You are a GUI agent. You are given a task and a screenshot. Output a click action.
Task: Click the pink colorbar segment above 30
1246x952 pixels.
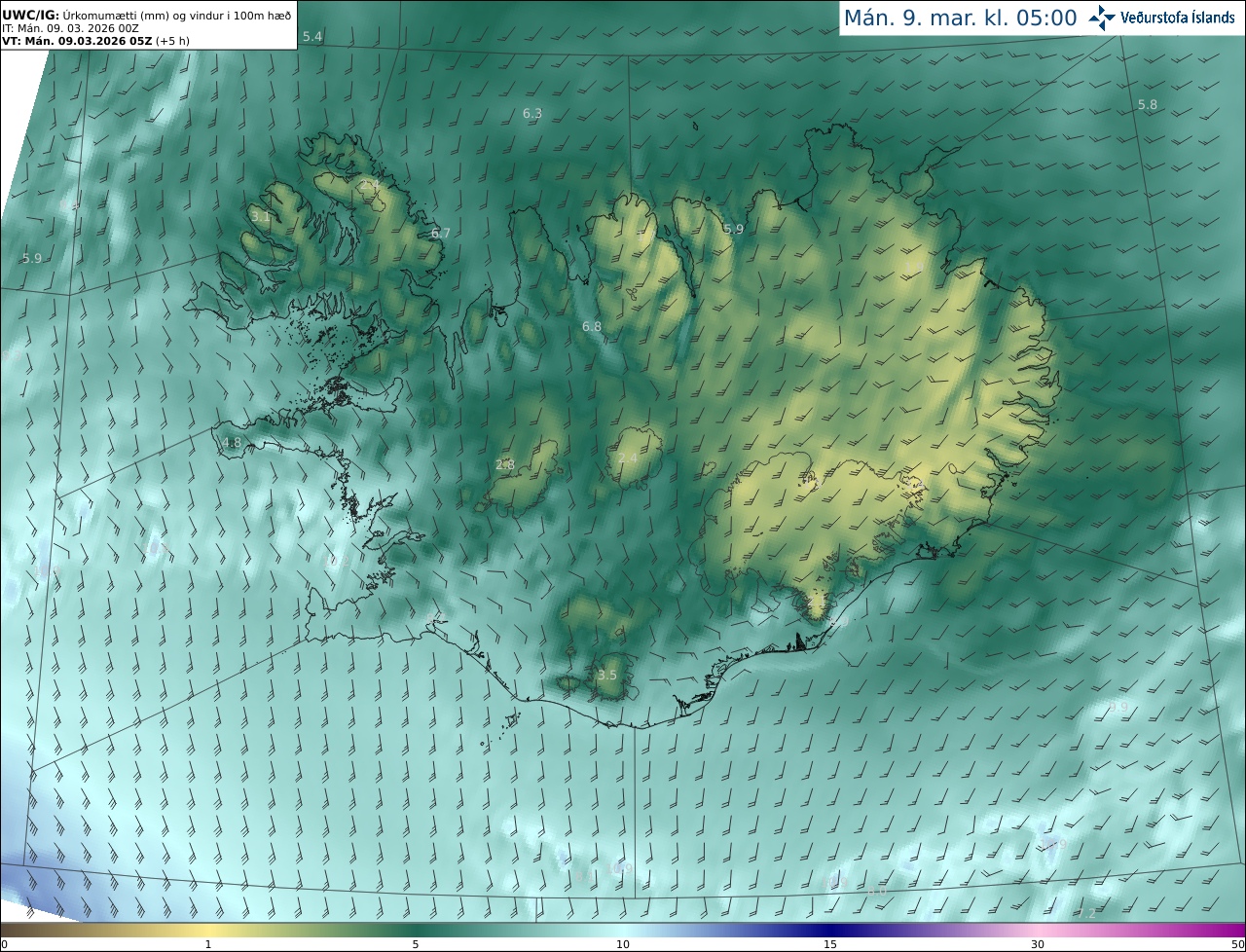[x=1038, y=930]
